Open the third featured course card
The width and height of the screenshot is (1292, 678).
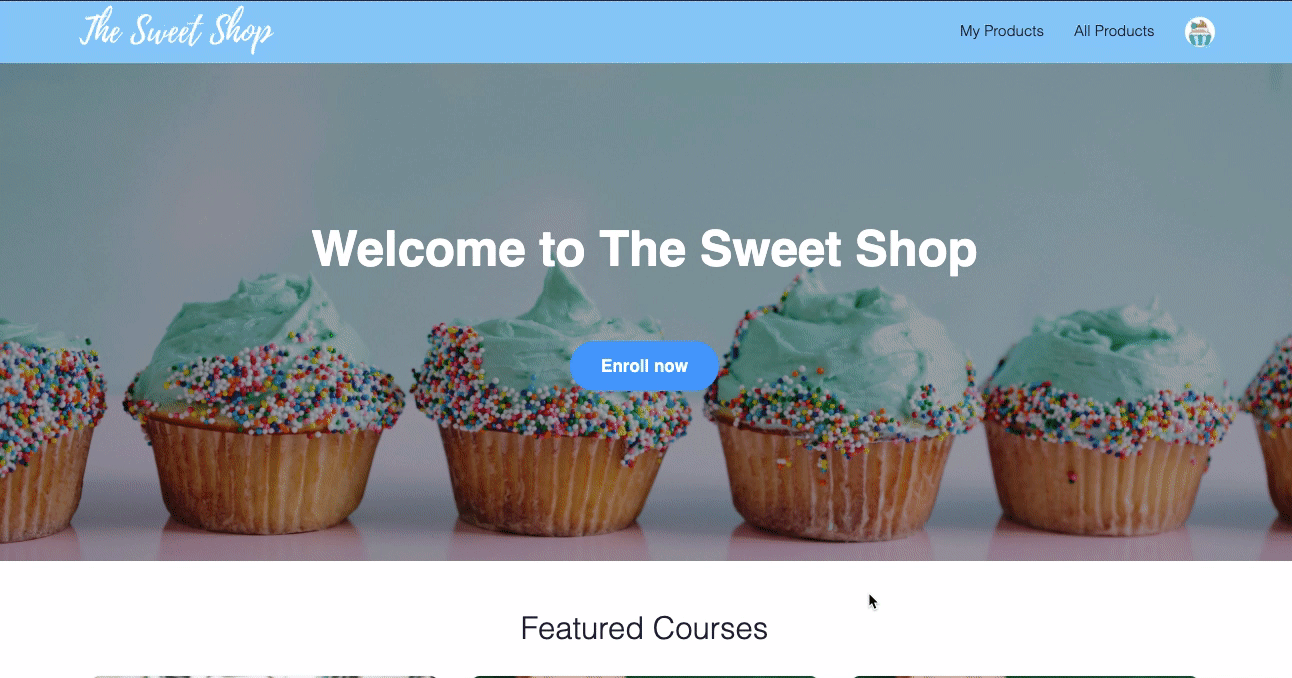(x=1025, y=676)
